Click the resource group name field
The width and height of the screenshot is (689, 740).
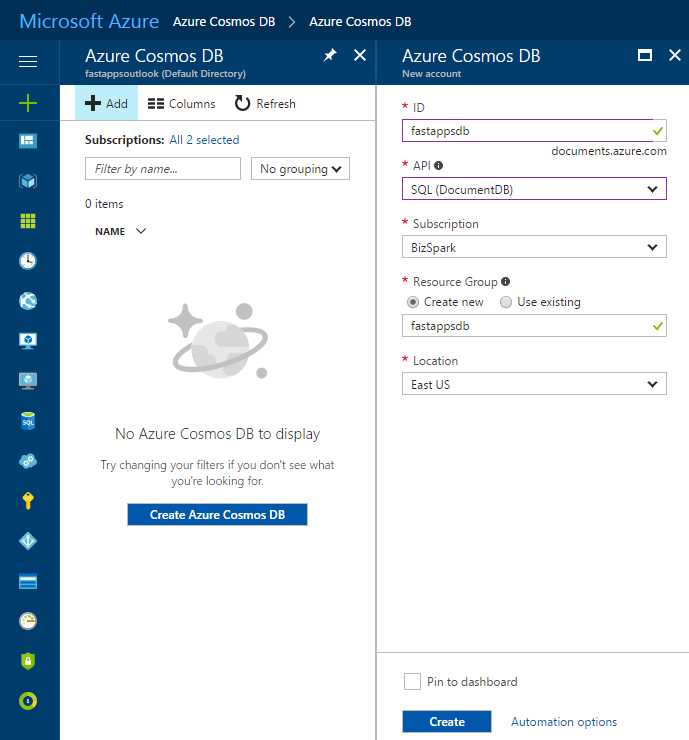(534, 326)
